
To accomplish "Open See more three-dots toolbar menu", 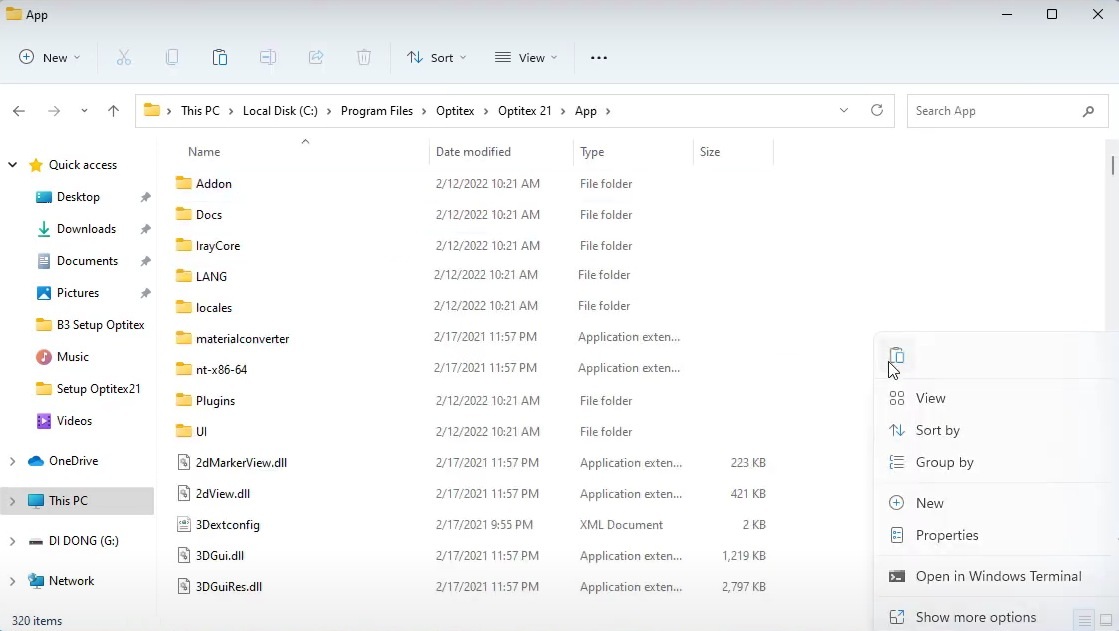I will tap(599, 58).
